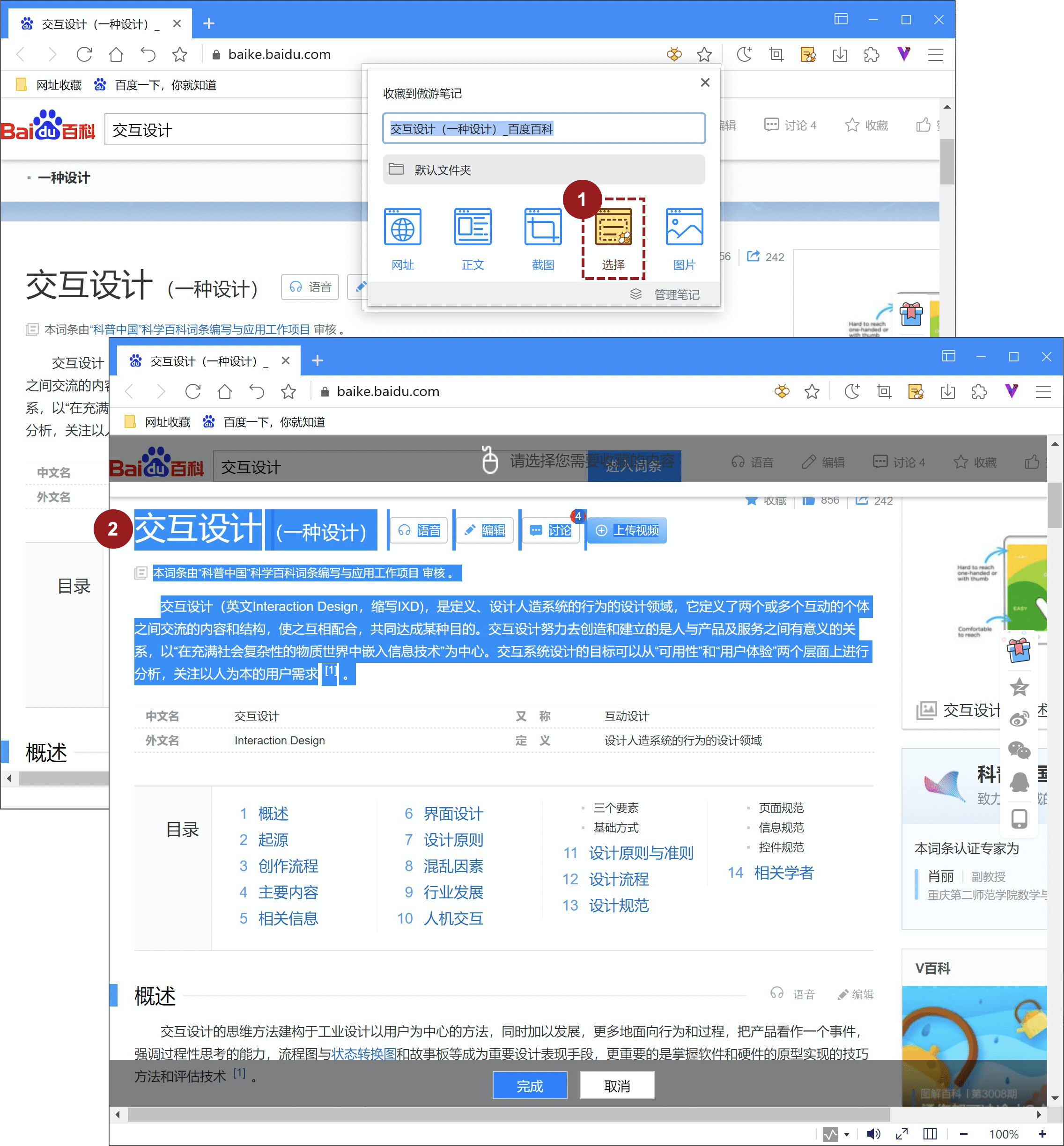Click the home icon in the back window
Screen dimensions: 1064x1146
pyautogui.click(x=116, y=54)
